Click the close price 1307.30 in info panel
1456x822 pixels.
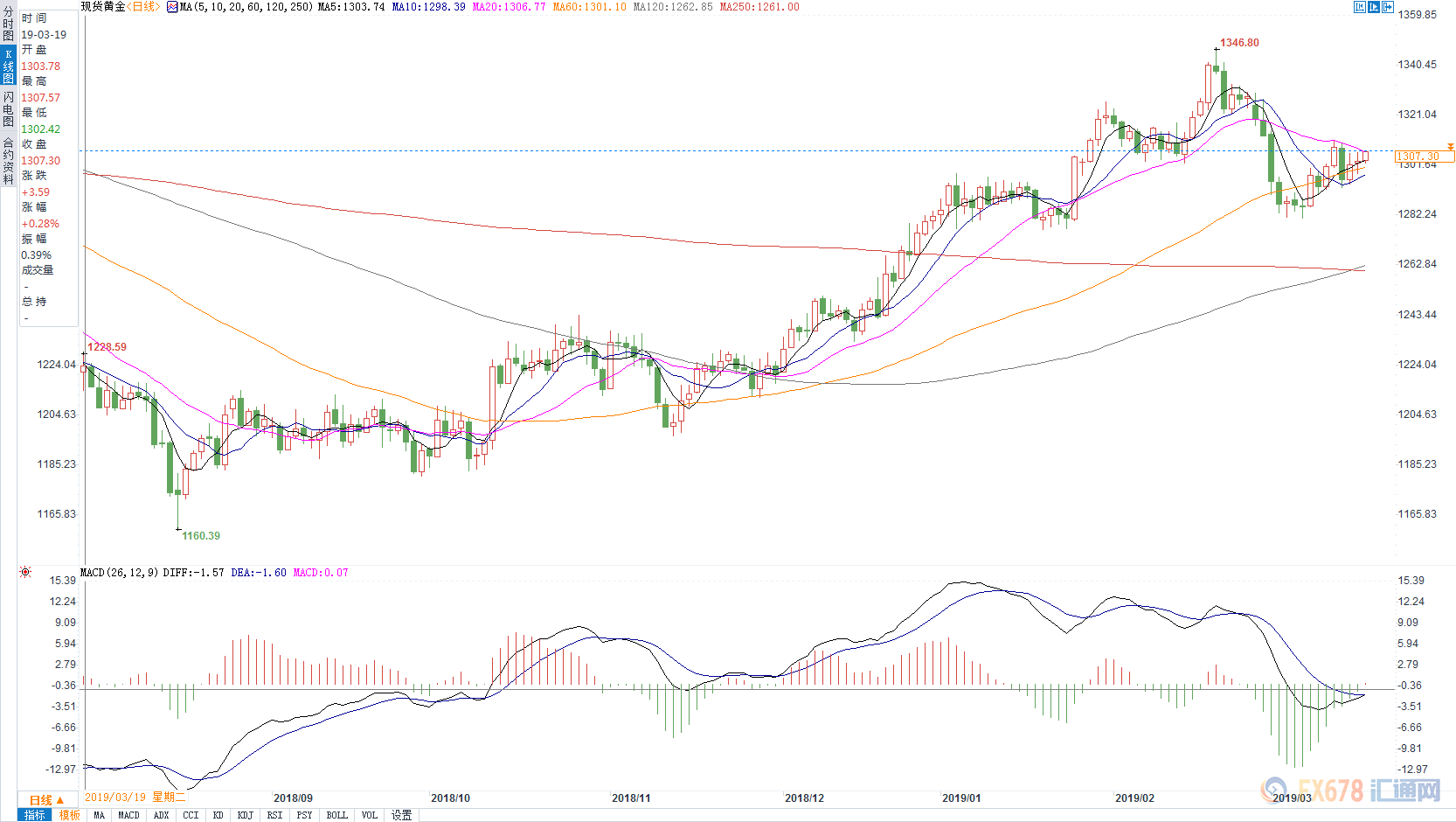coord(41,161)
